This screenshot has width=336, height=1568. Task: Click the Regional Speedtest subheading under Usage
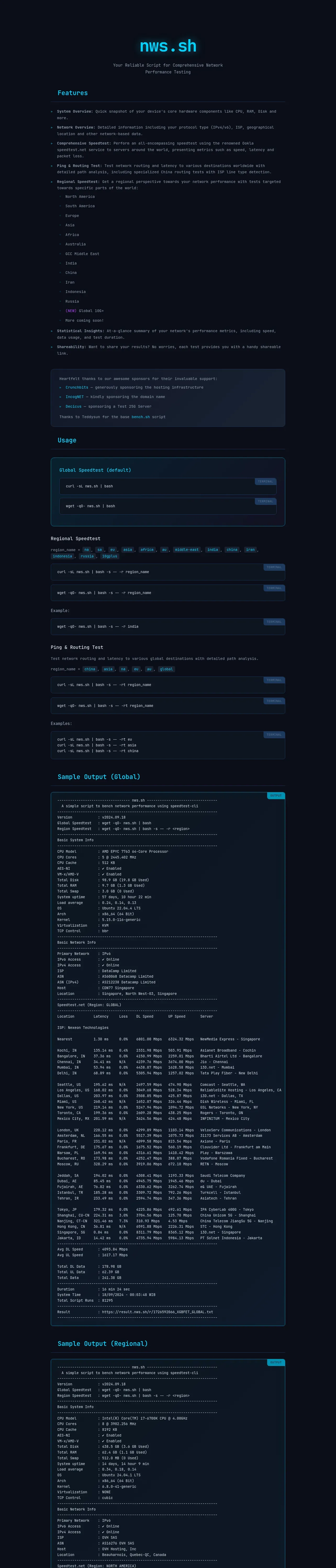(x=76, y=539)
